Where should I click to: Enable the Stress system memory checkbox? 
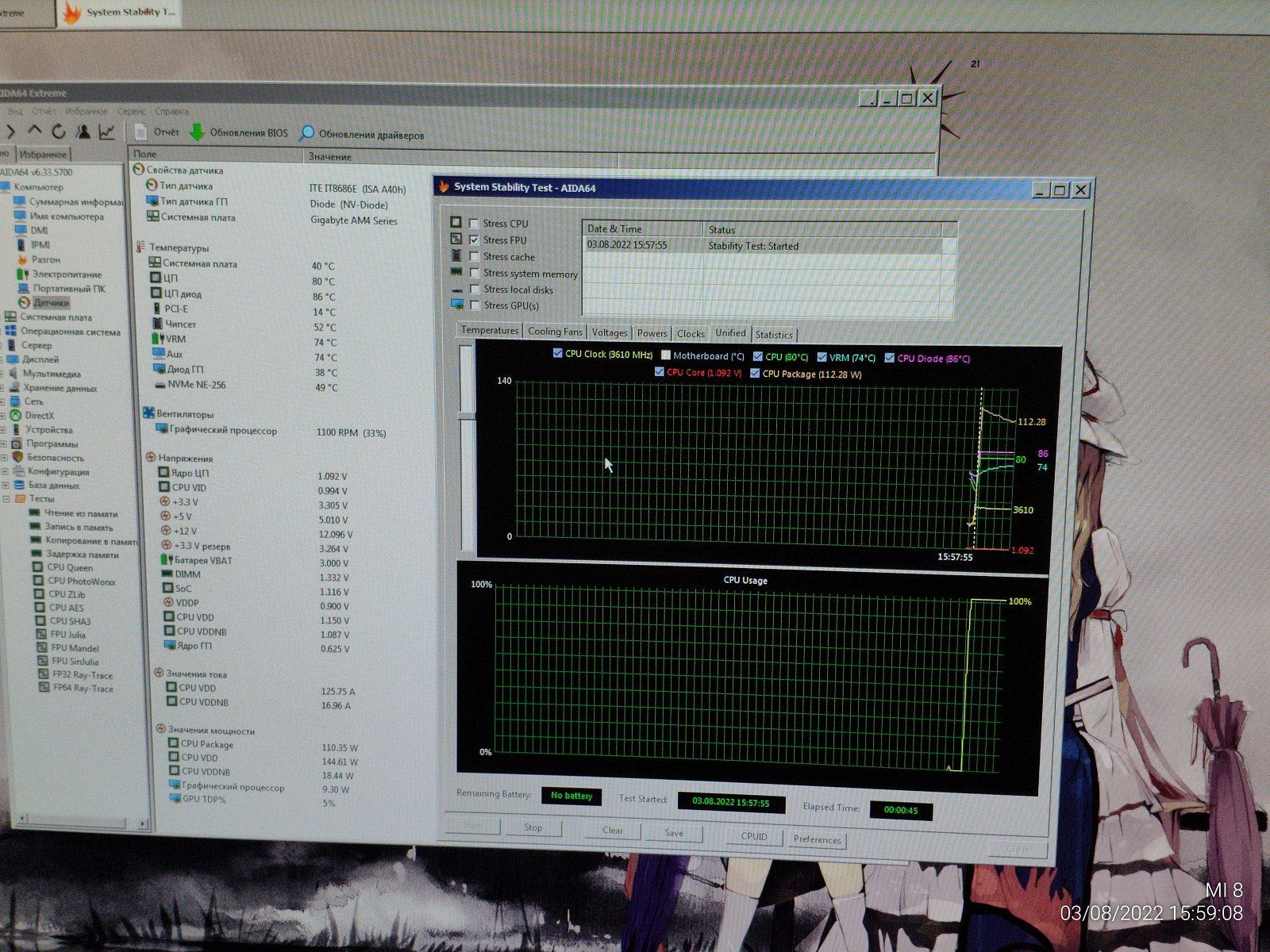(x=475, y=273)
